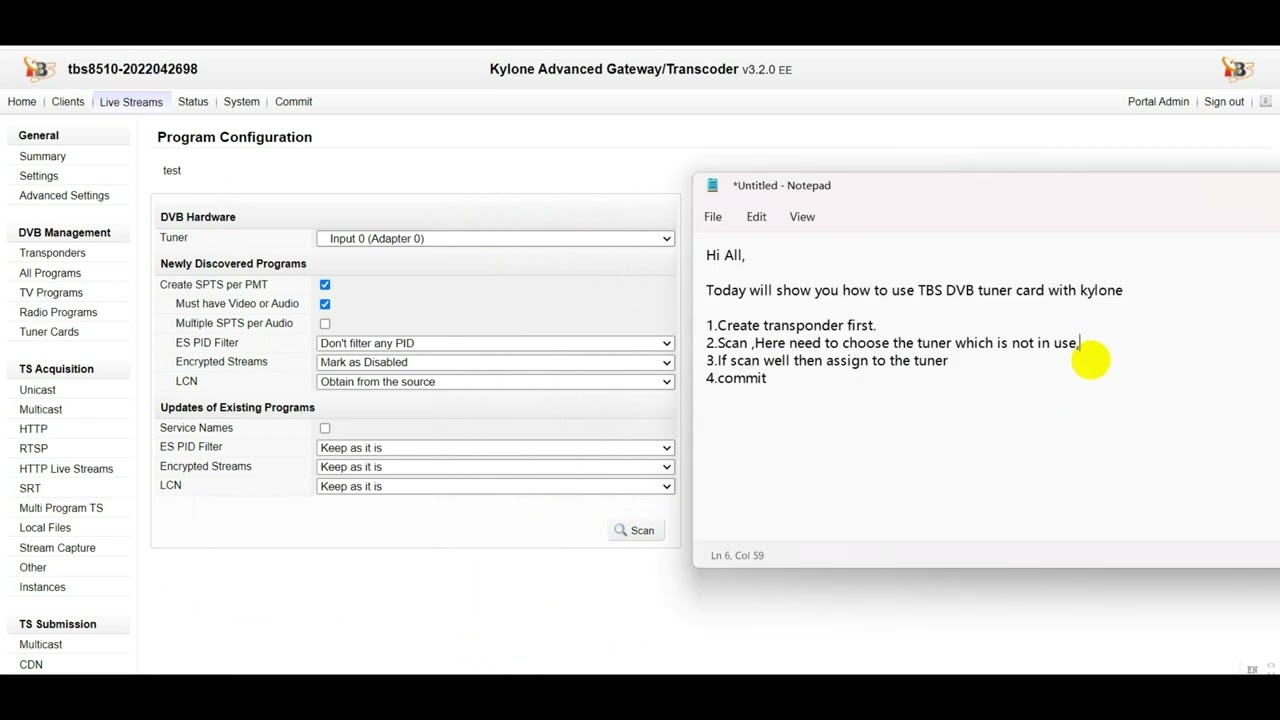The image size is (1280, 720).
Task: Click the 'Hi All,' line in Notepad
Action: pyautogui.click(x=726, y=255)
